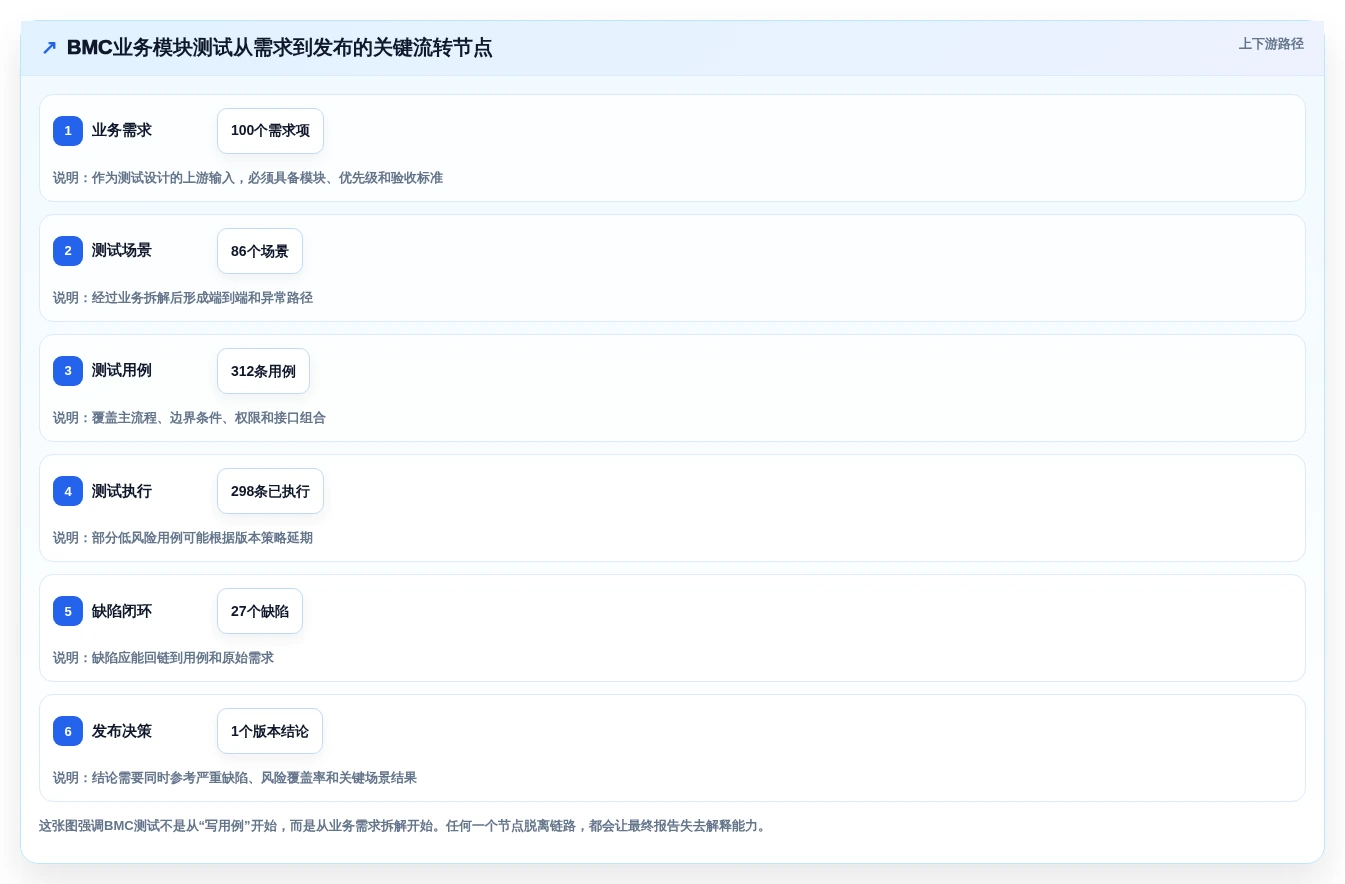Select the 1个版本结论 chip
The image size is (1345, 884).
pos(270,731)
